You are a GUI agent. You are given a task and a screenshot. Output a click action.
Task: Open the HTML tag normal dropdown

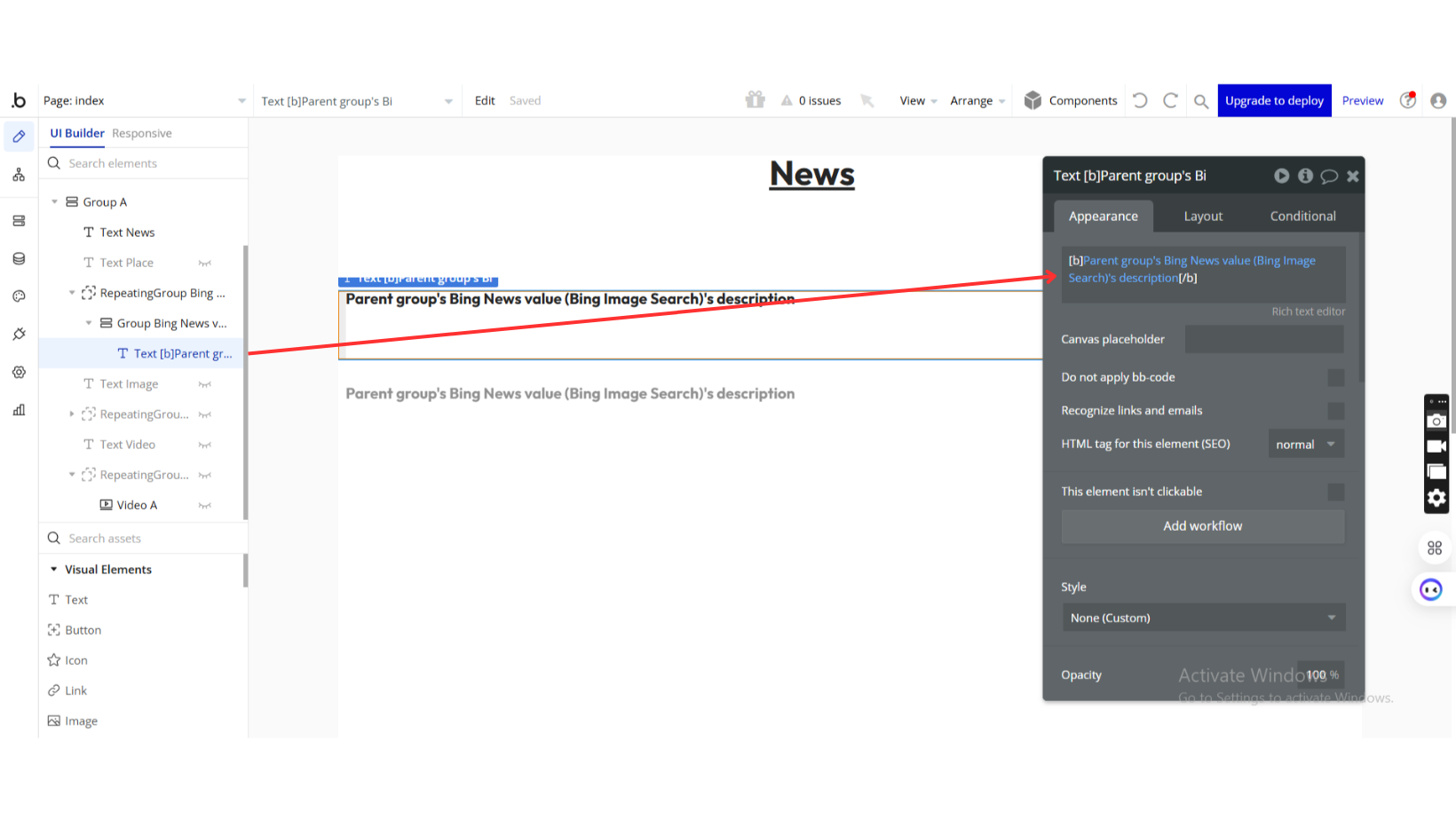point(1305,445)
